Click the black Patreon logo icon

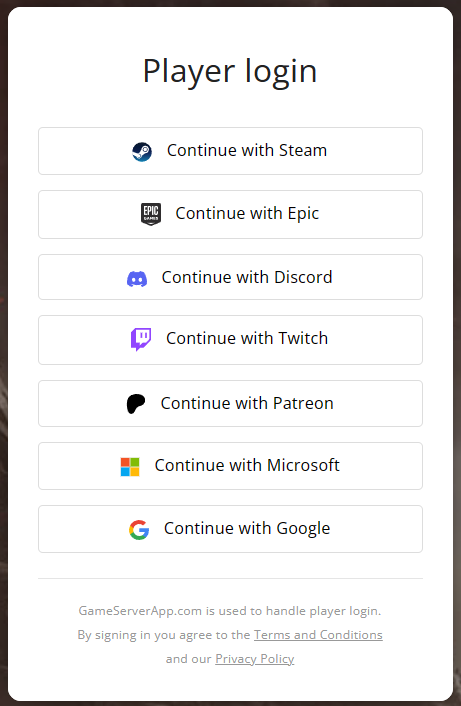coord(136,404)
